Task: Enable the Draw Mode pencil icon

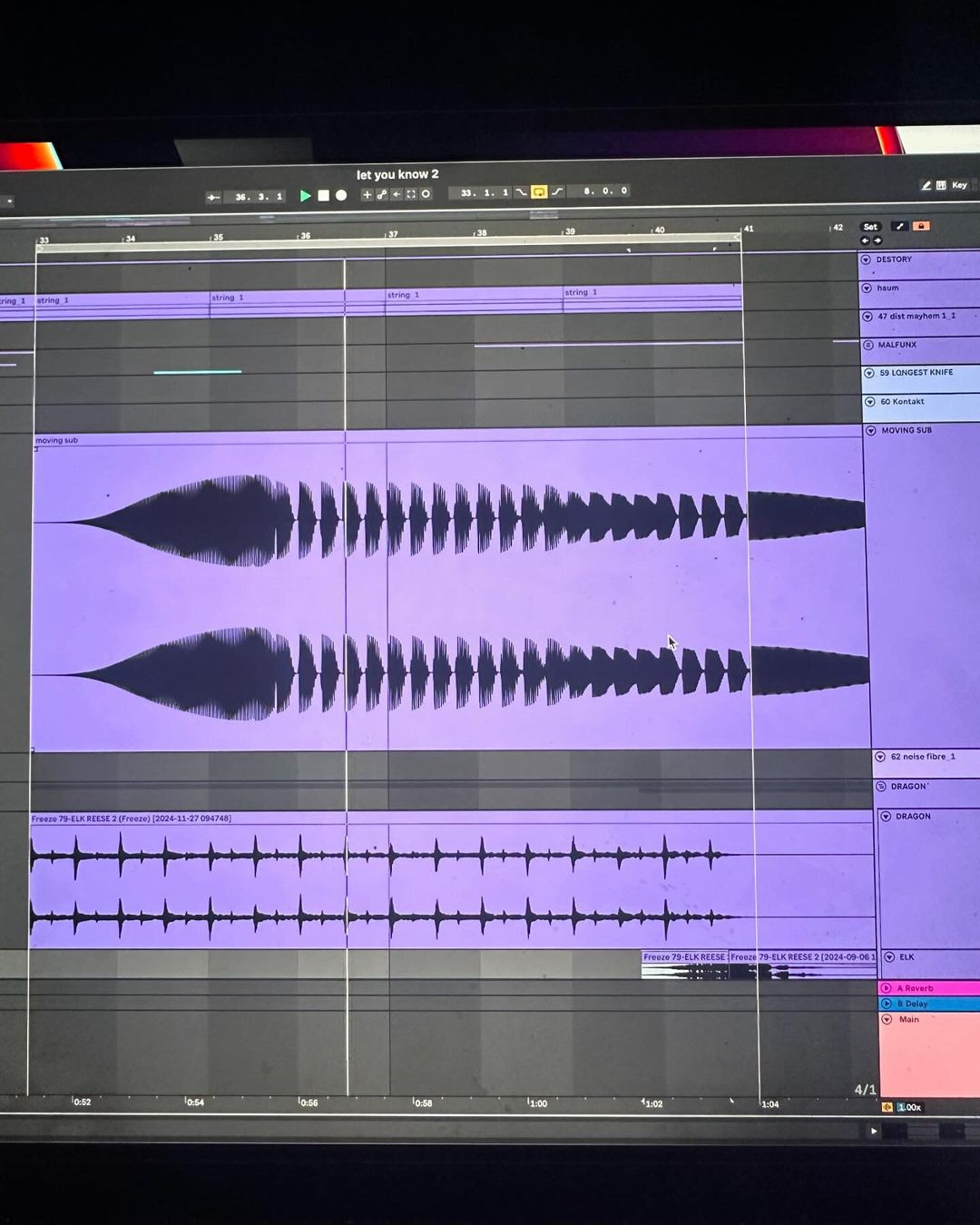Action: coord(926,185)
